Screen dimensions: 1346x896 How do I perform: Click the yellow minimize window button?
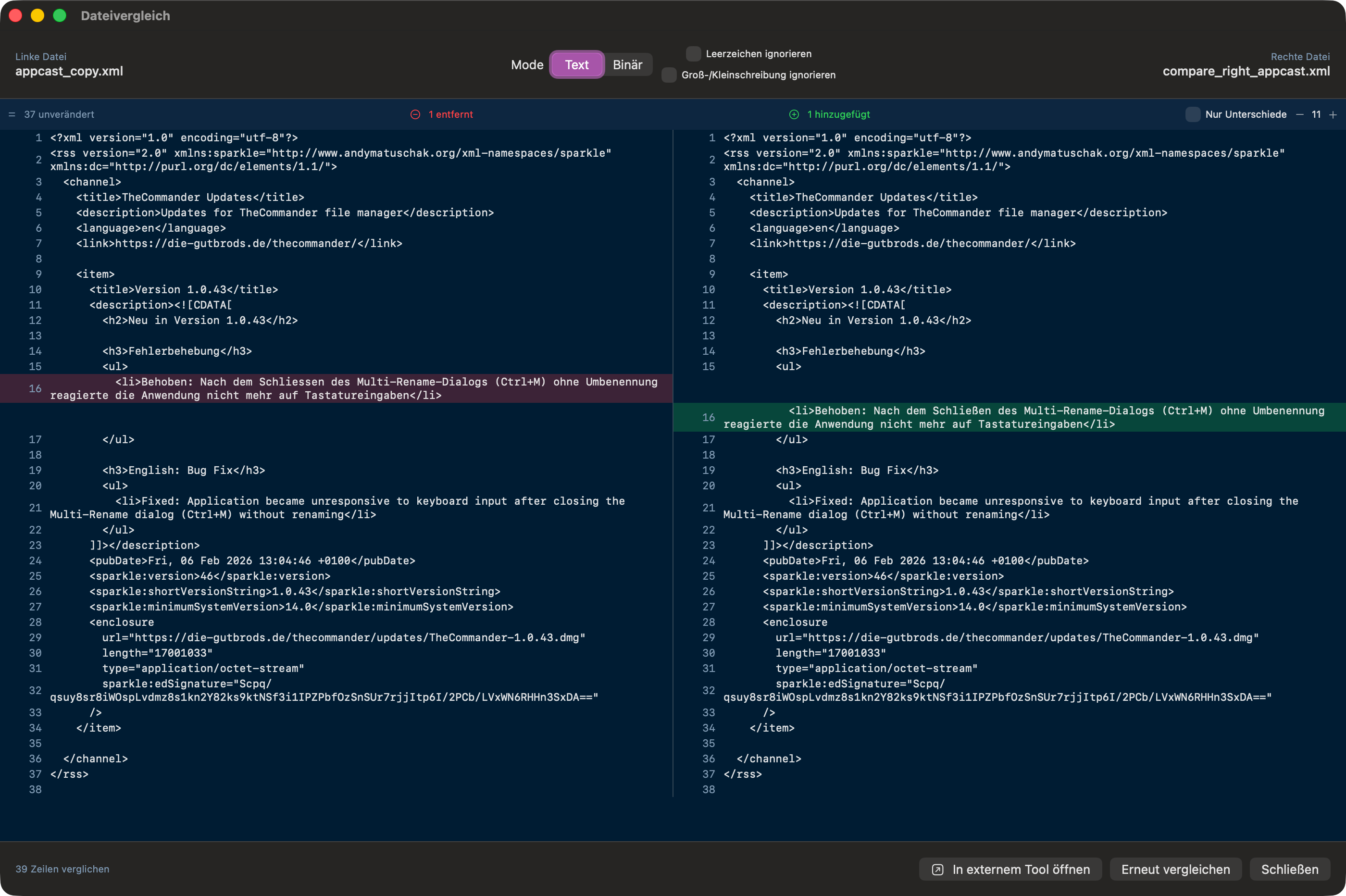pyautogui.click(x=37, y=15)
